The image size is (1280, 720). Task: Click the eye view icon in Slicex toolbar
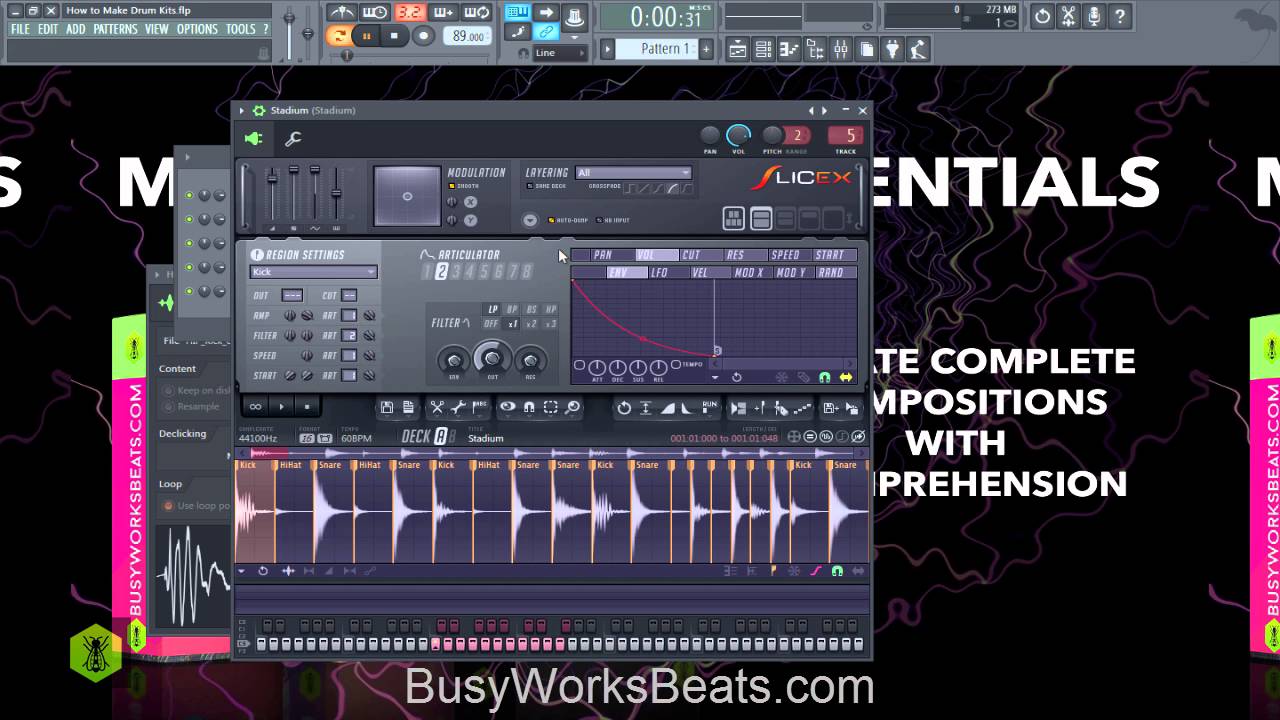point(508,407)
